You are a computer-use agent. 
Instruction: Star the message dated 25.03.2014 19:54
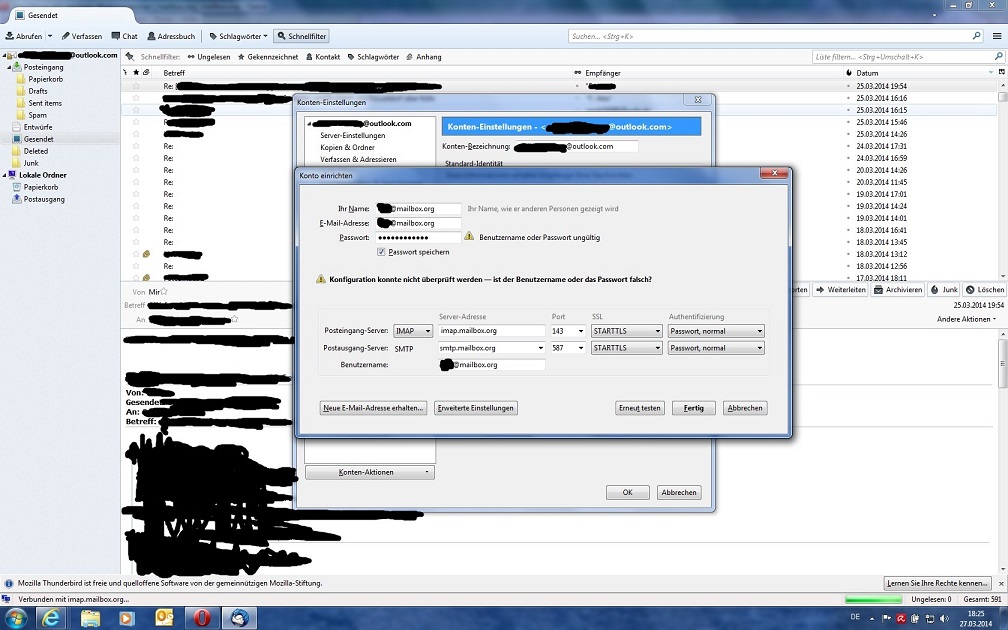tap(136, 86)
